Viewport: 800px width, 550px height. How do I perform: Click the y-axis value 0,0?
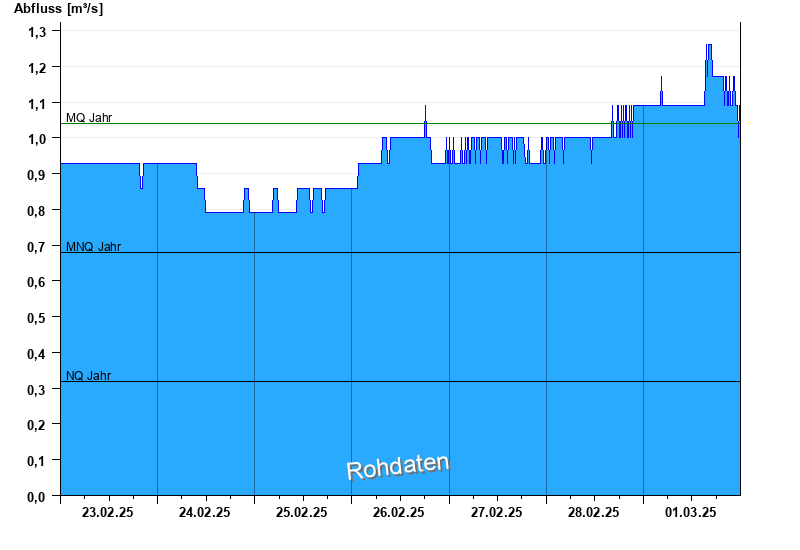[x=37, y=496]
